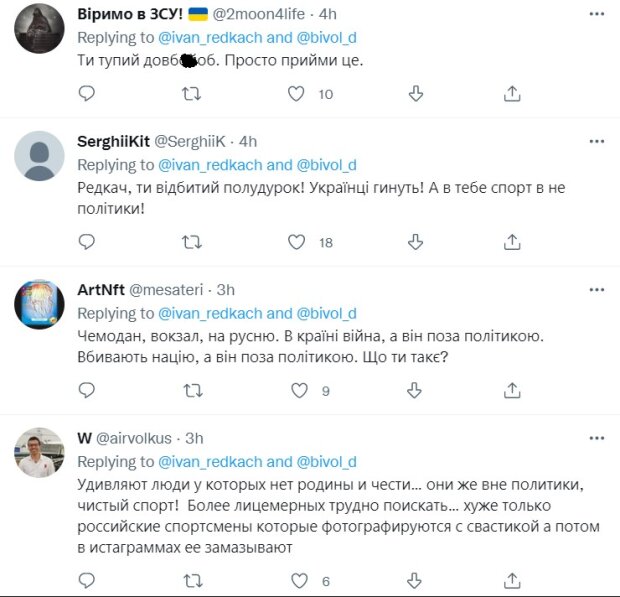620x597 pixels.
Task: Reply to the @2moon4life tweet
Action: pyautogui.click(x=87, y=93)
